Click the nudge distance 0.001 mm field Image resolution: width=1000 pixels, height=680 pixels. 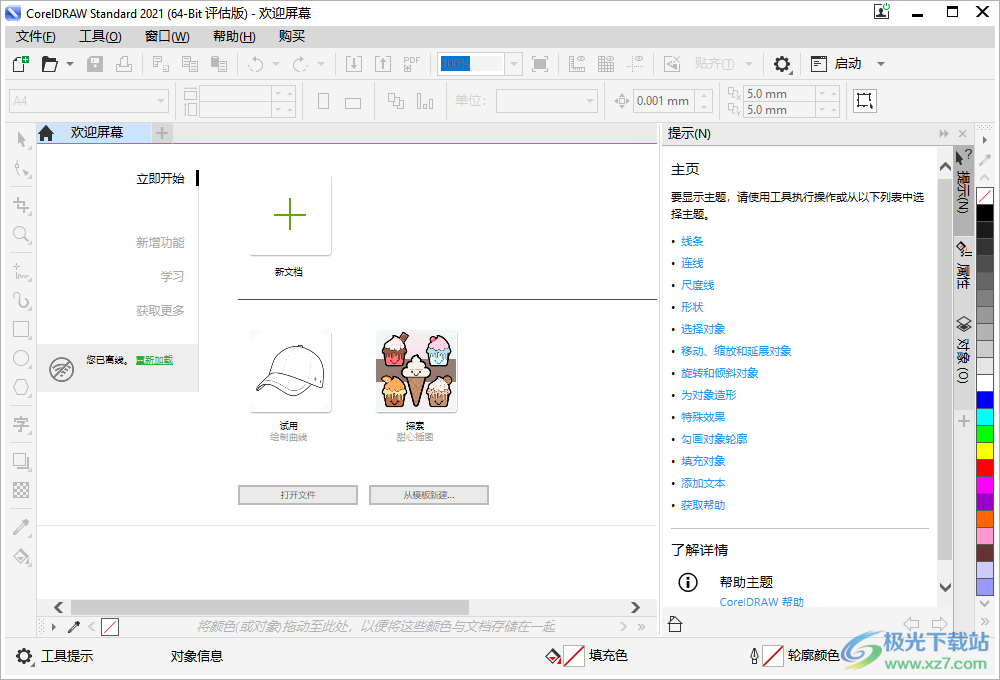point(666,101)
